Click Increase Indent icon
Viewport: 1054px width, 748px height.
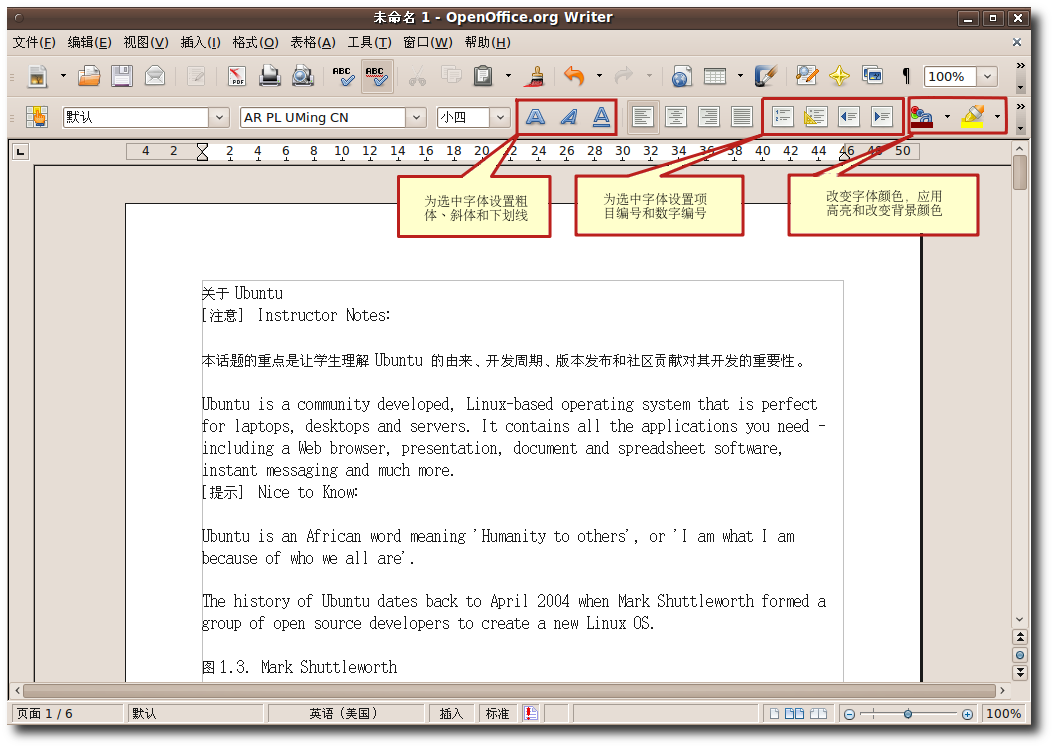coord(882,117)
